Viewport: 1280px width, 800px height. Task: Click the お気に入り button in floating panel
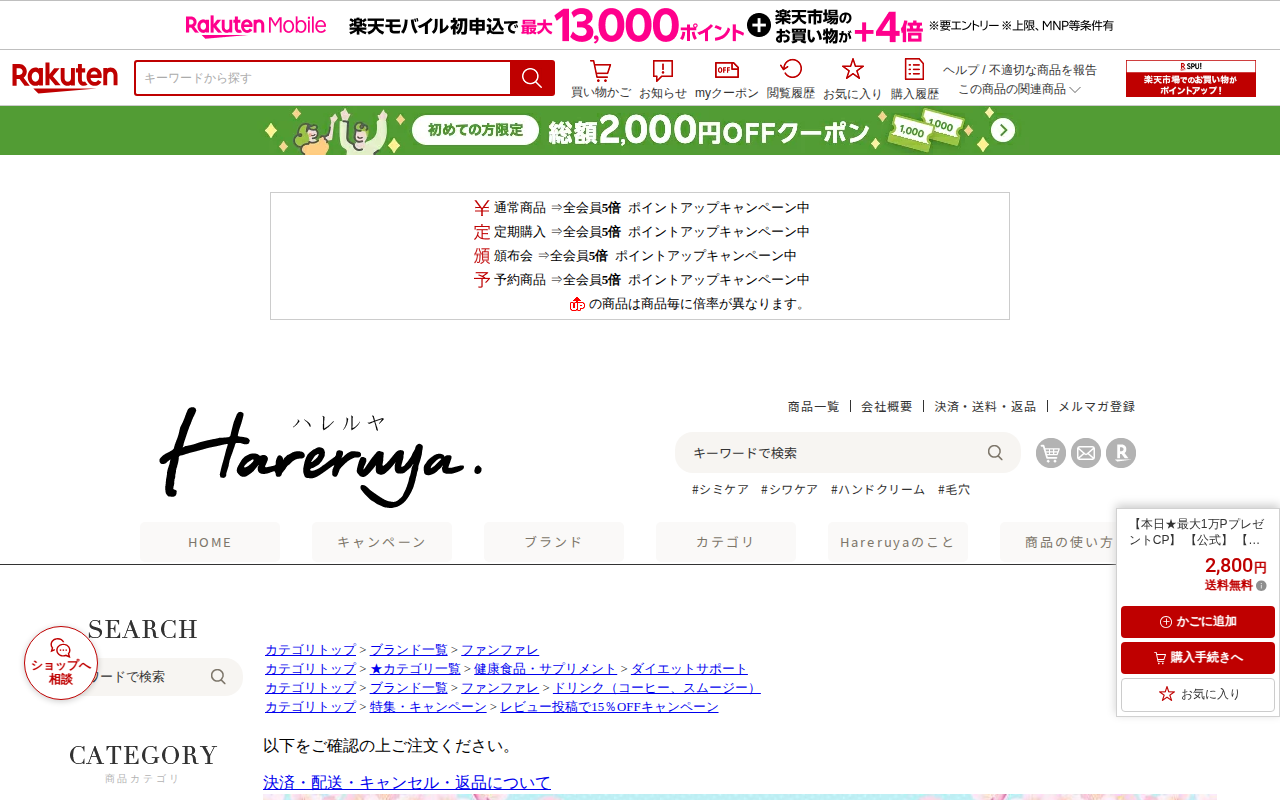[x=1198, y=694]
